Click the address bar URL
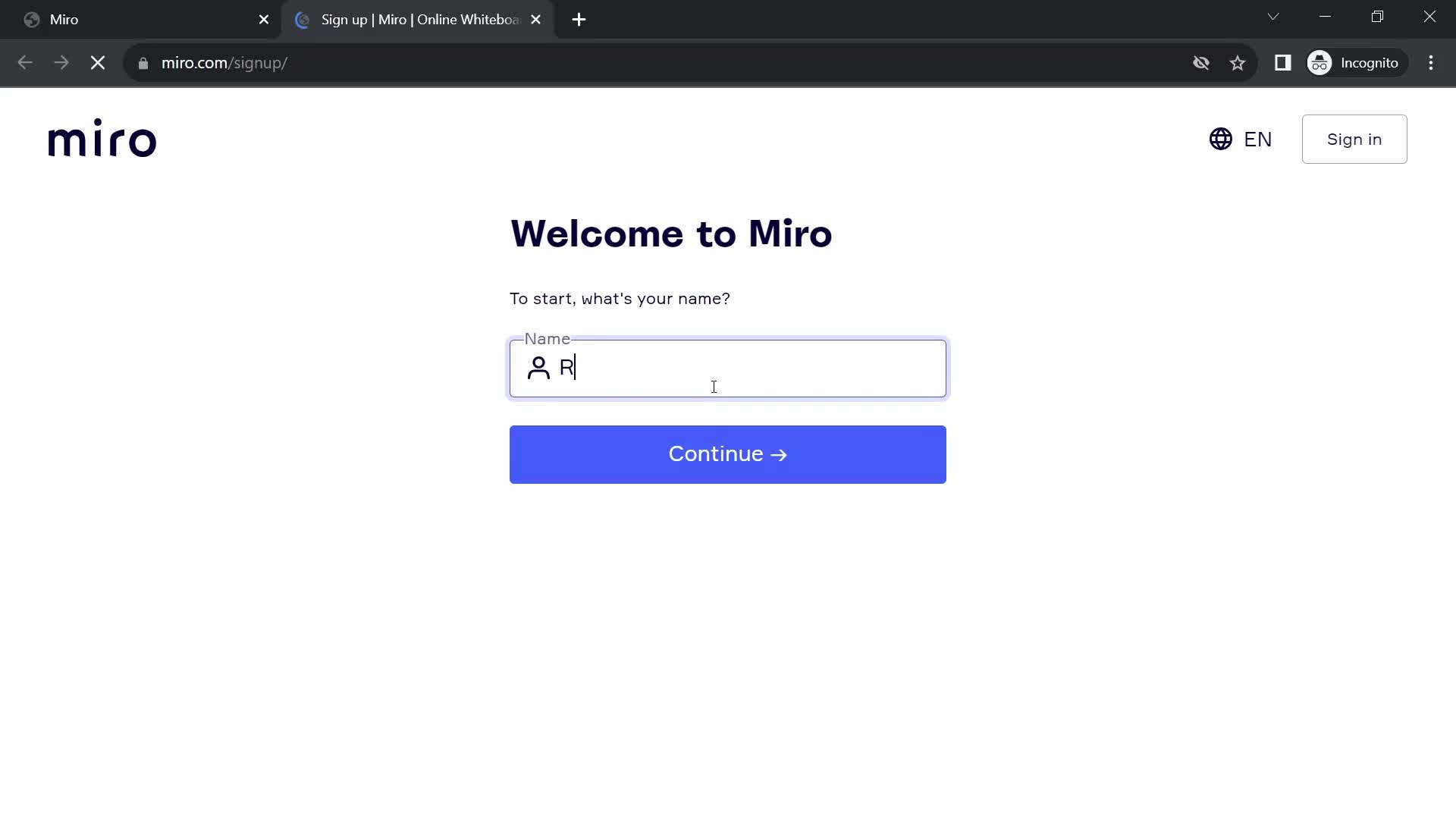This screenshot has width=1456, height=819. tap(224, 63)
